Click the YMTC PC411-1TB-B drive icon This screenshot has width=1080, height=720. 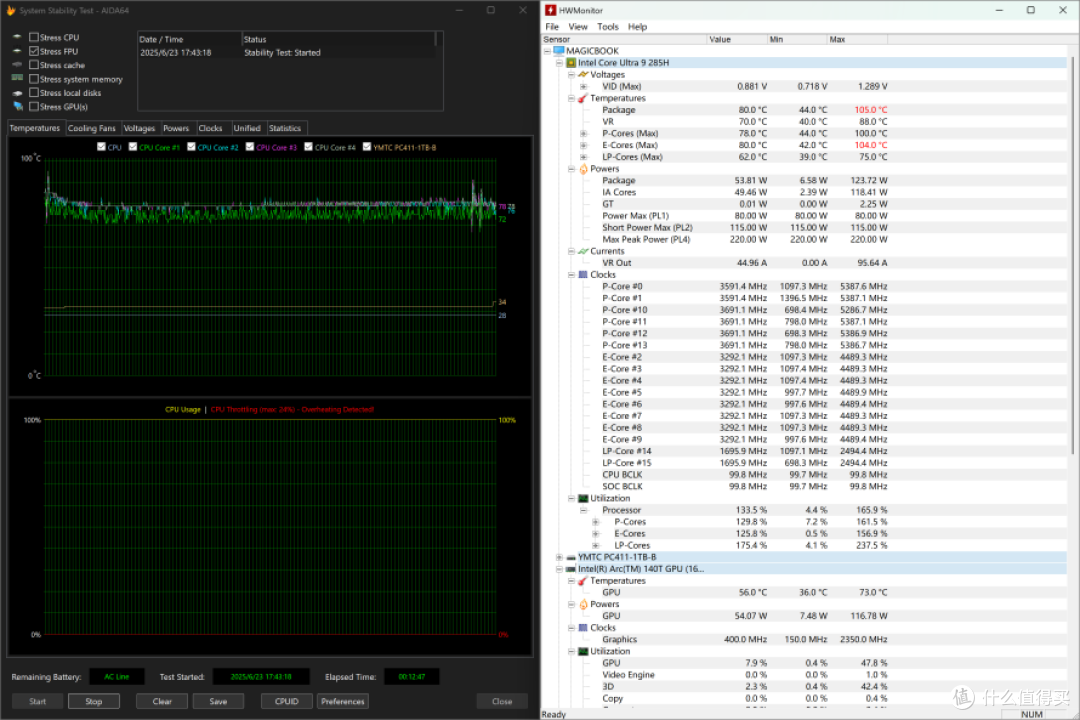tap(571, 557)
